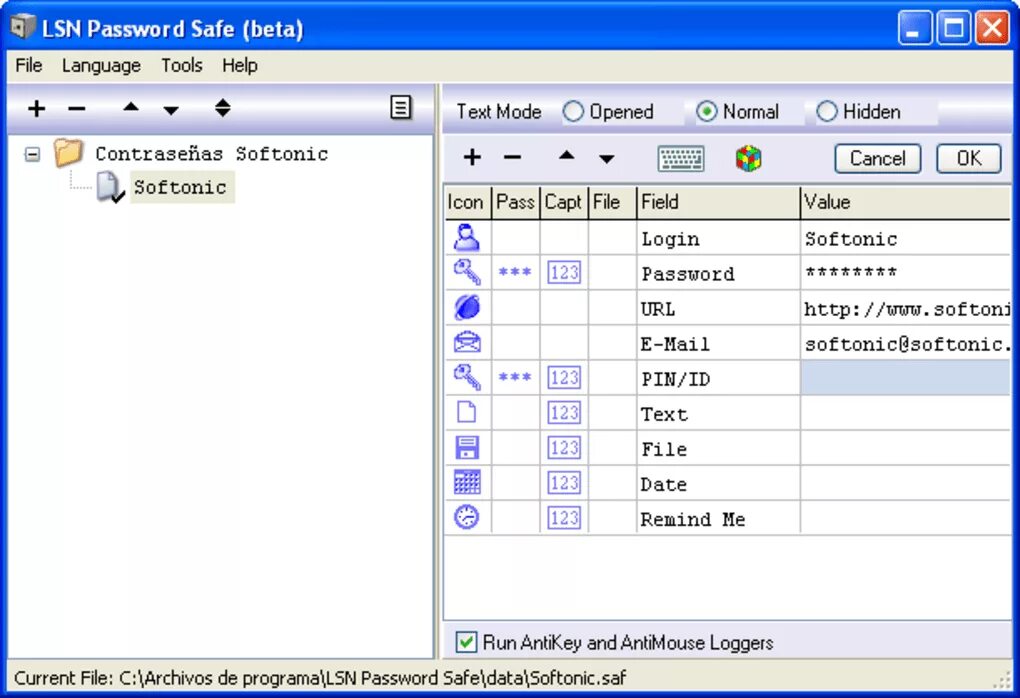
Task: Click the 'E-Mail' field label
Action: 675,343
